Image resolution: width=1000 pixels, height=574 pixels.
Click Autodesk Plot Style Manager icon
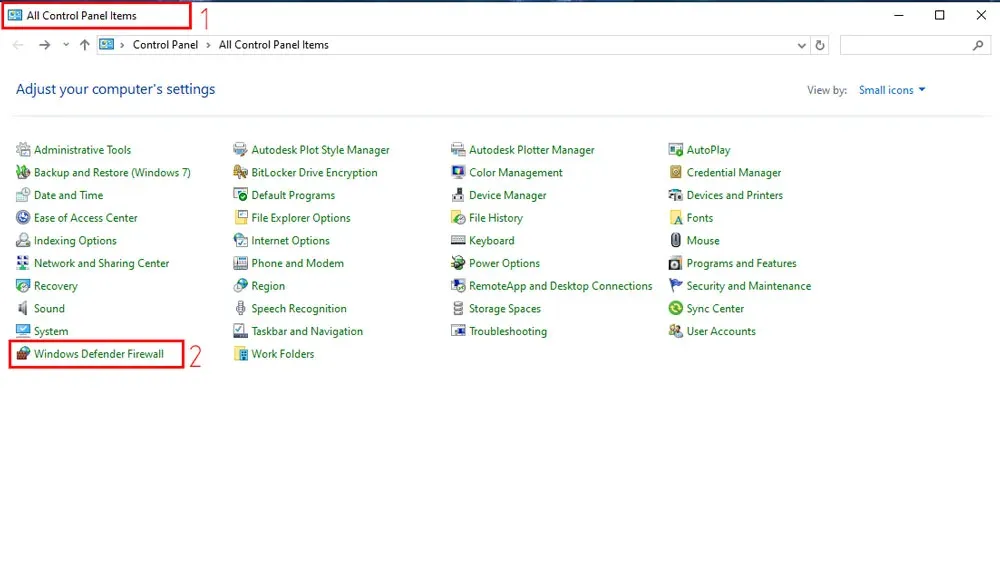point(240,150)
